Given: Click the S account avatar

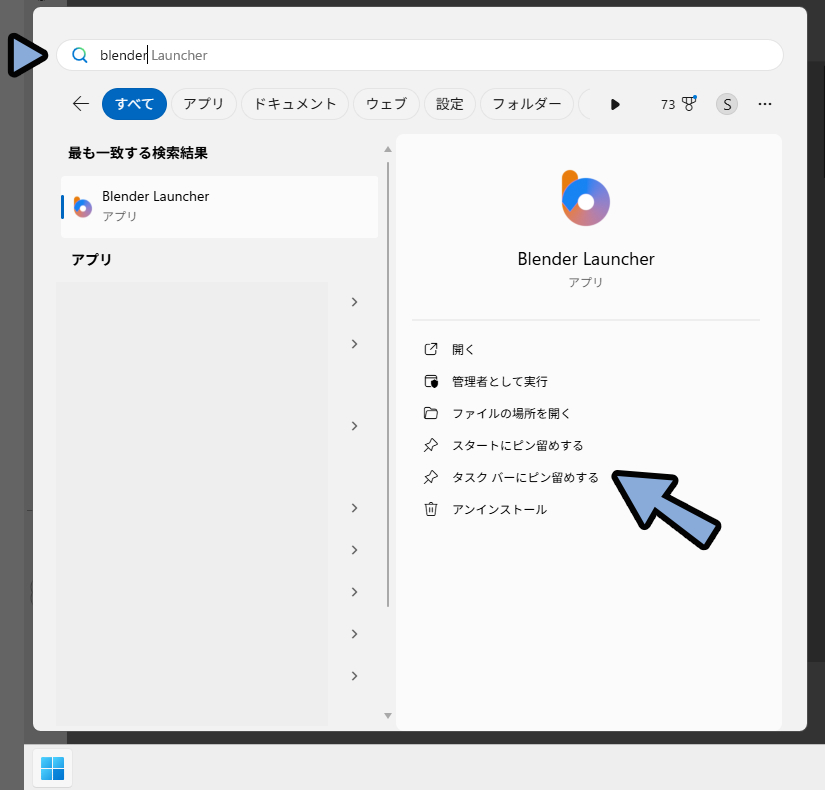Looking at the screenshot, I should click(727, 104).
